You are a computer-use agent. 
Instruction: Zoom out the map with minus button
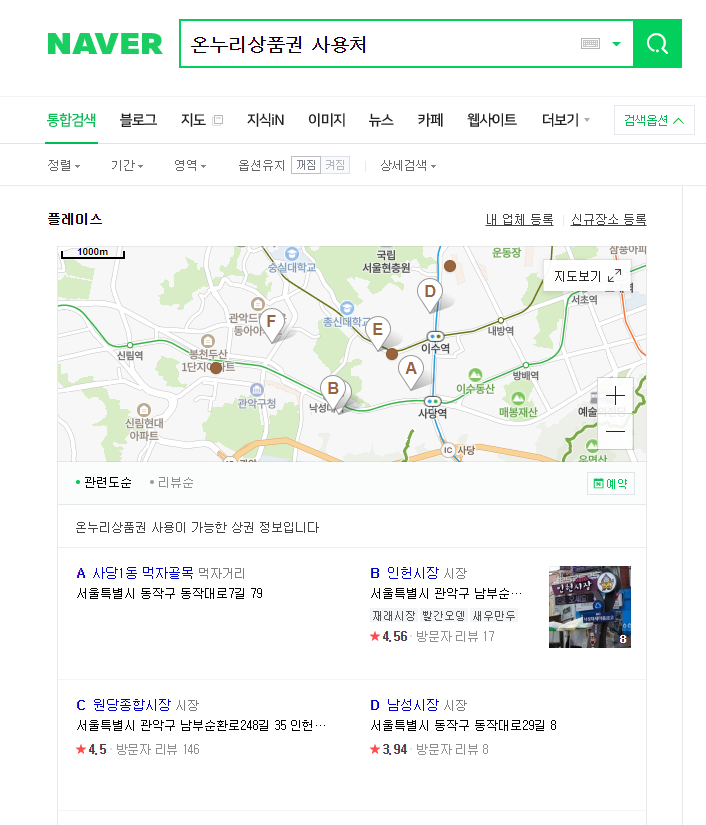[x=615, y=431]
